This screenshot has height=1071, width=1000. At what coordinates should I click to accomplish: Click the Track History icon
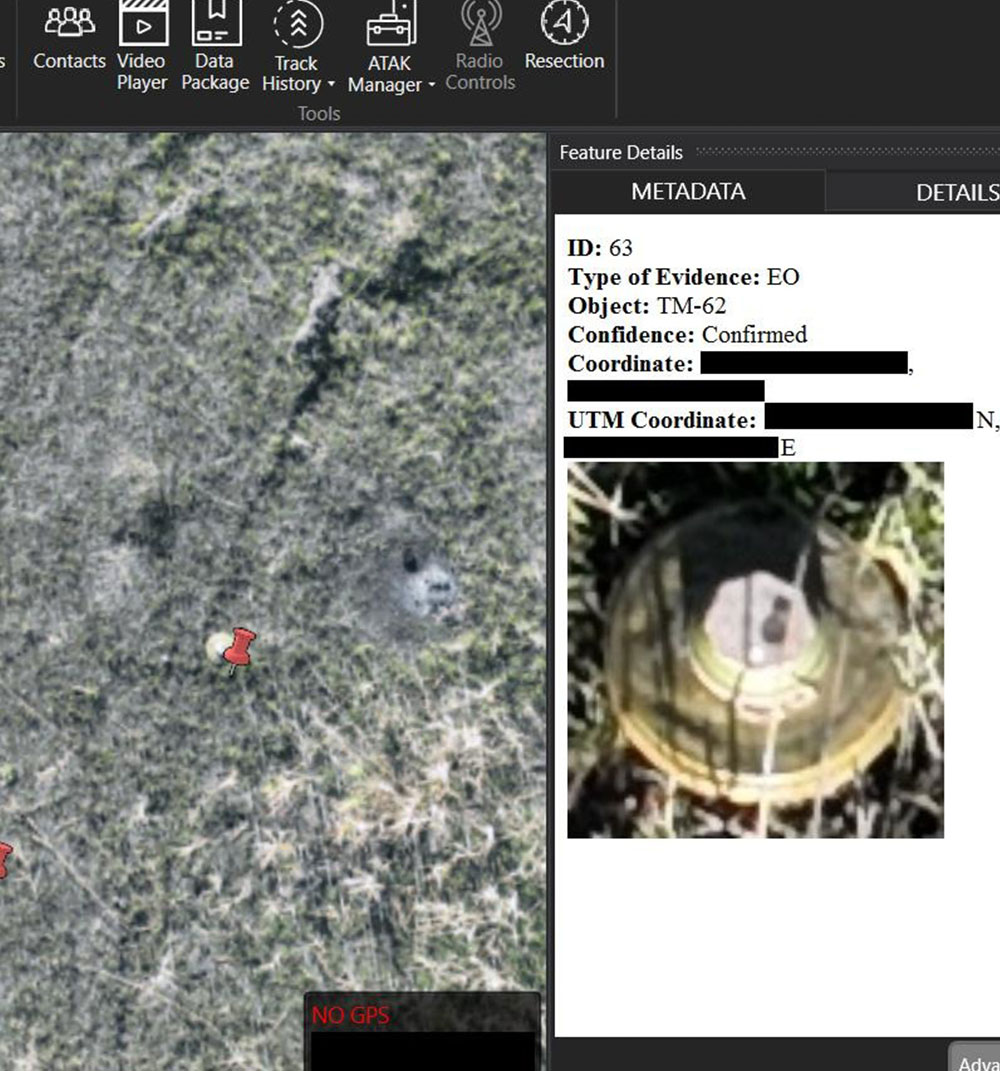coord(297,25)
